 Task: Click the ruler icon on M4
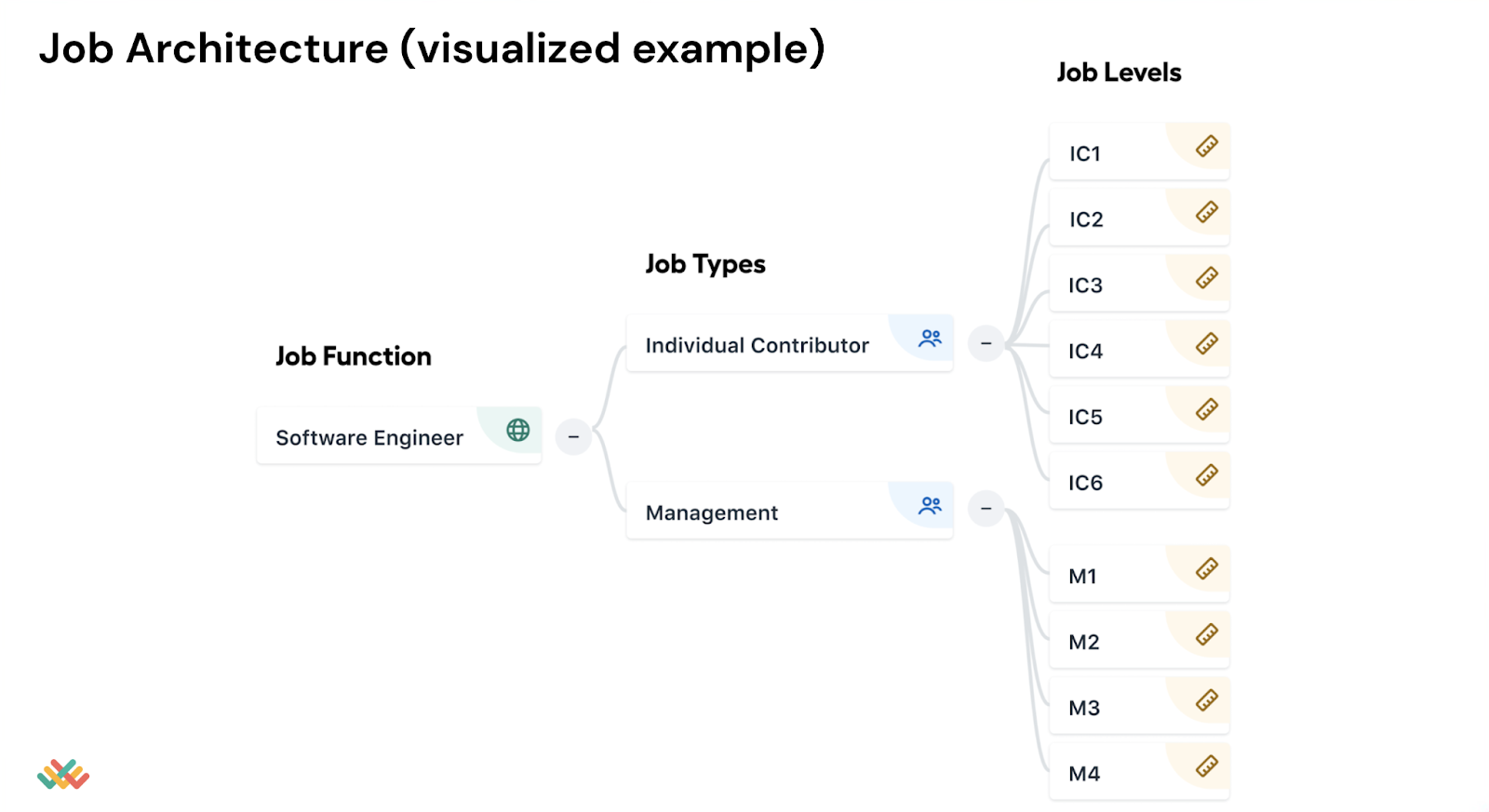pos(1207,765)
